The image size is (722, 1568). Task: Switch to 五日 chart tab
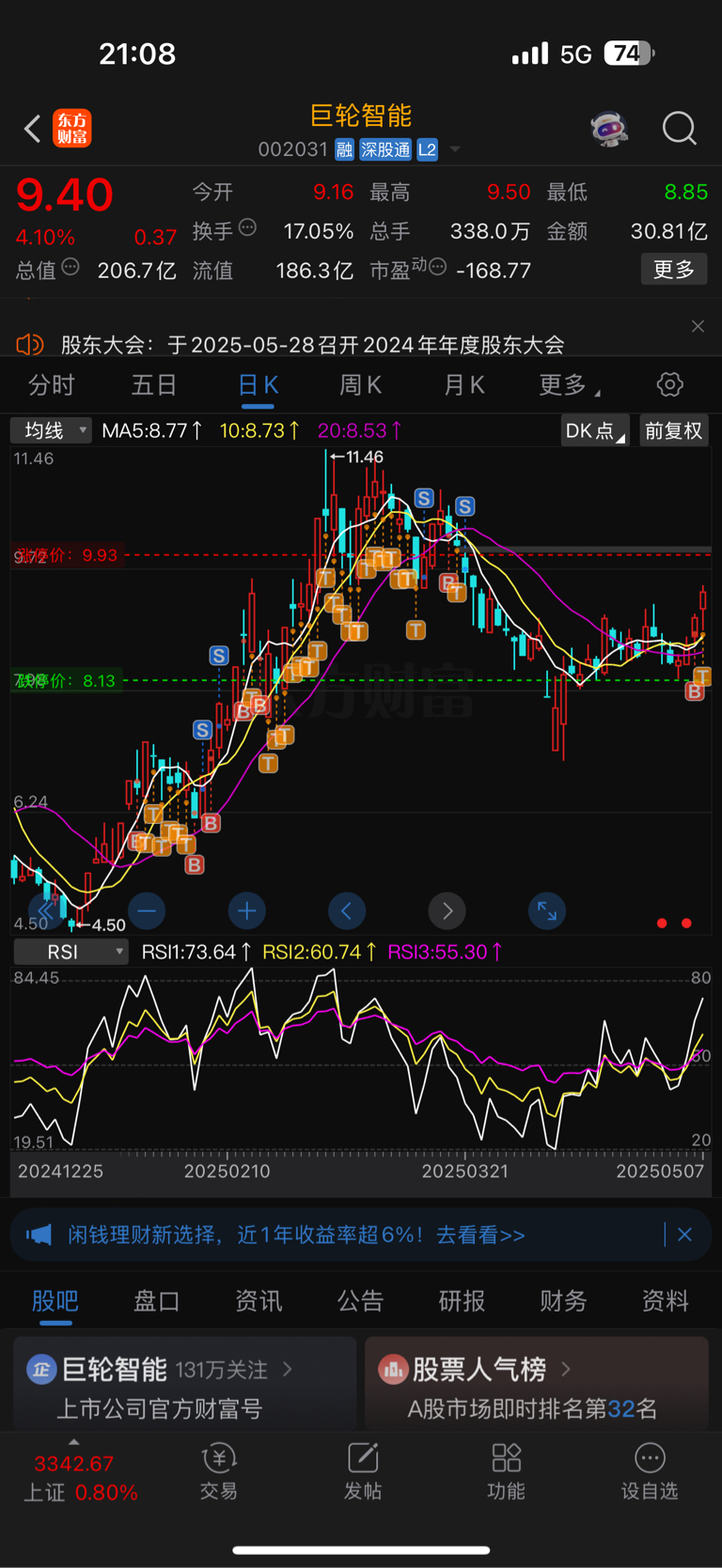pyautogui.click(x=154, y=384)
